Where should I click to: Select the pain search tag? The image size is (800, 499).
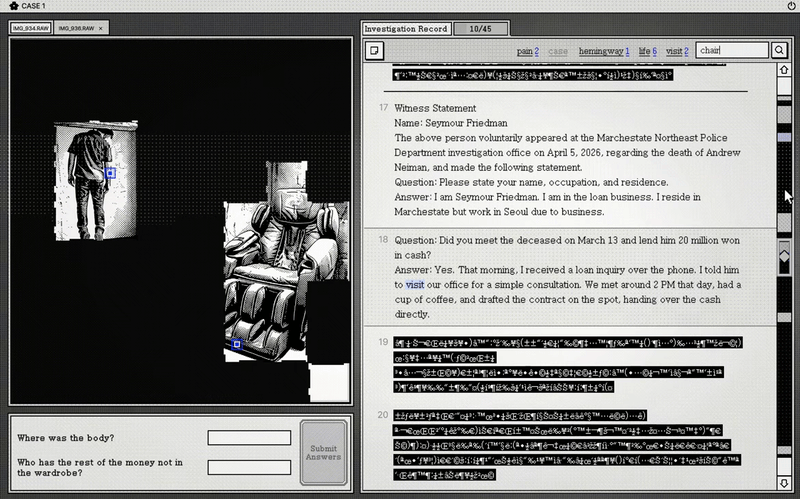pyautogui.click(x=528, y=51)
